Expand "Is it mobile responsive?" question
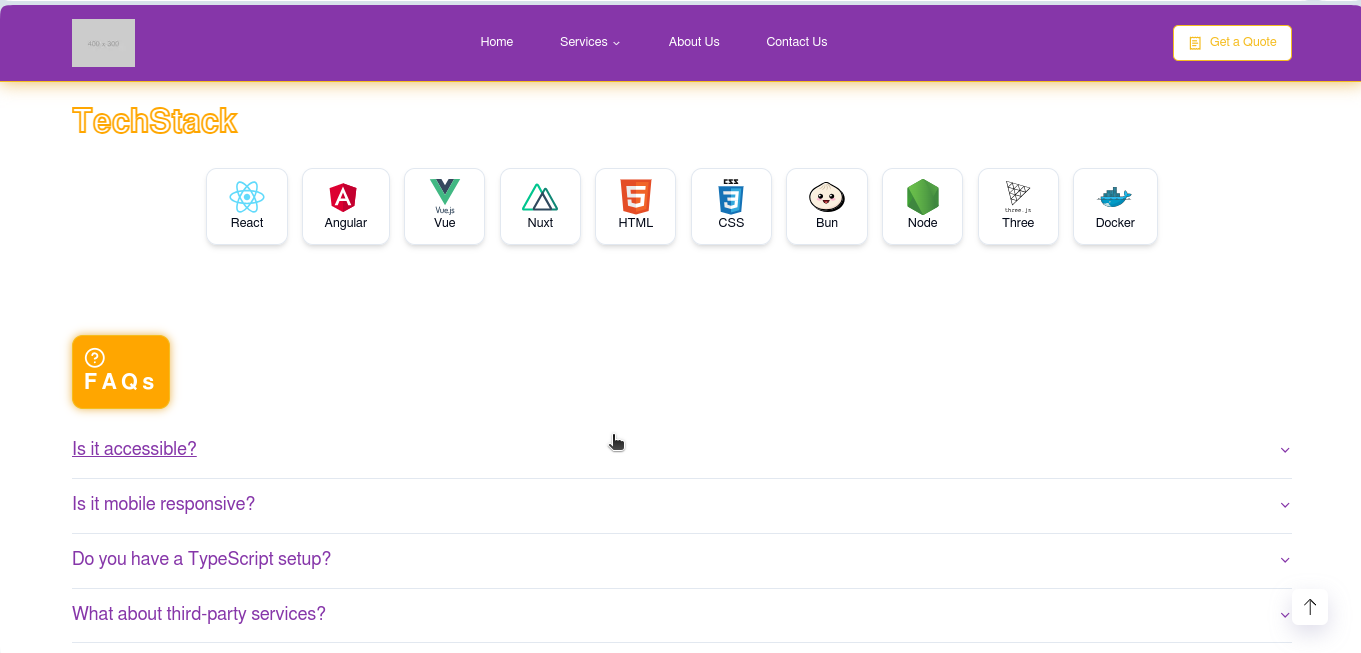 (681, 504)
